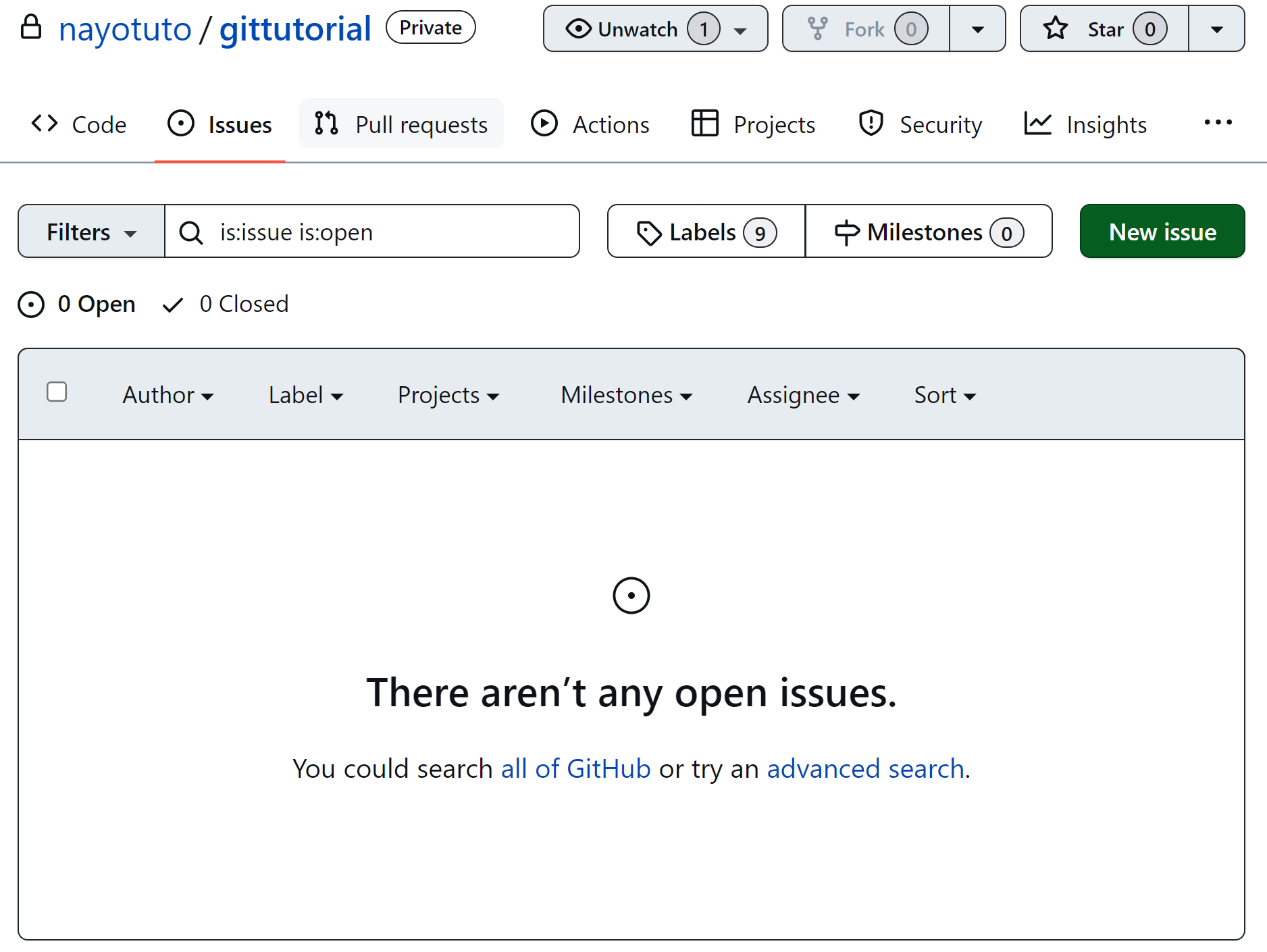The image size is (1267, 952).
Task: Click the eye icon on Unwatch
Action: [x=578, y=29]
